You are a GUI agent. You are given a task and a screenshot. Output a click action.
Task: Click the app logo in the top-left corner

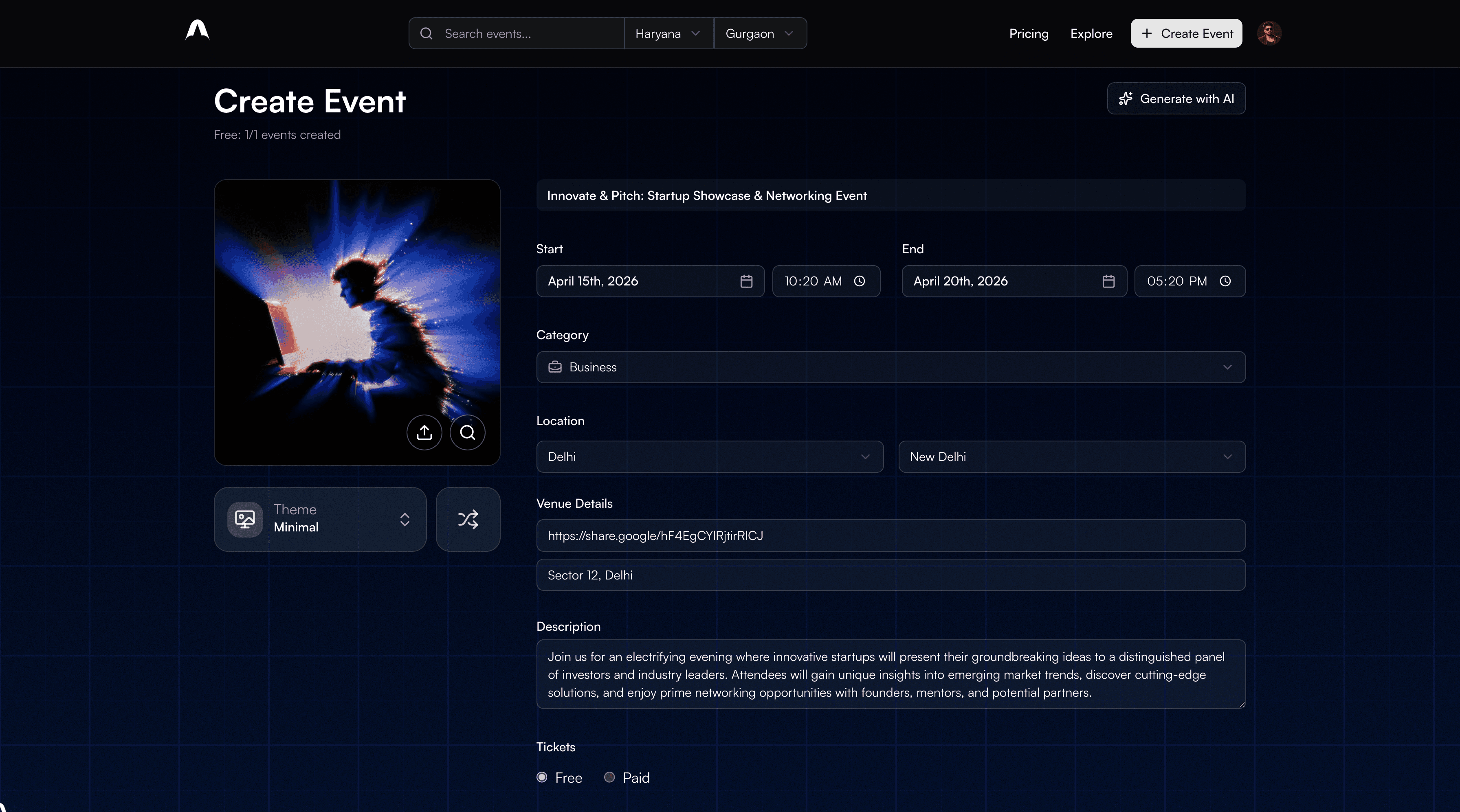[x=197, y=30]
